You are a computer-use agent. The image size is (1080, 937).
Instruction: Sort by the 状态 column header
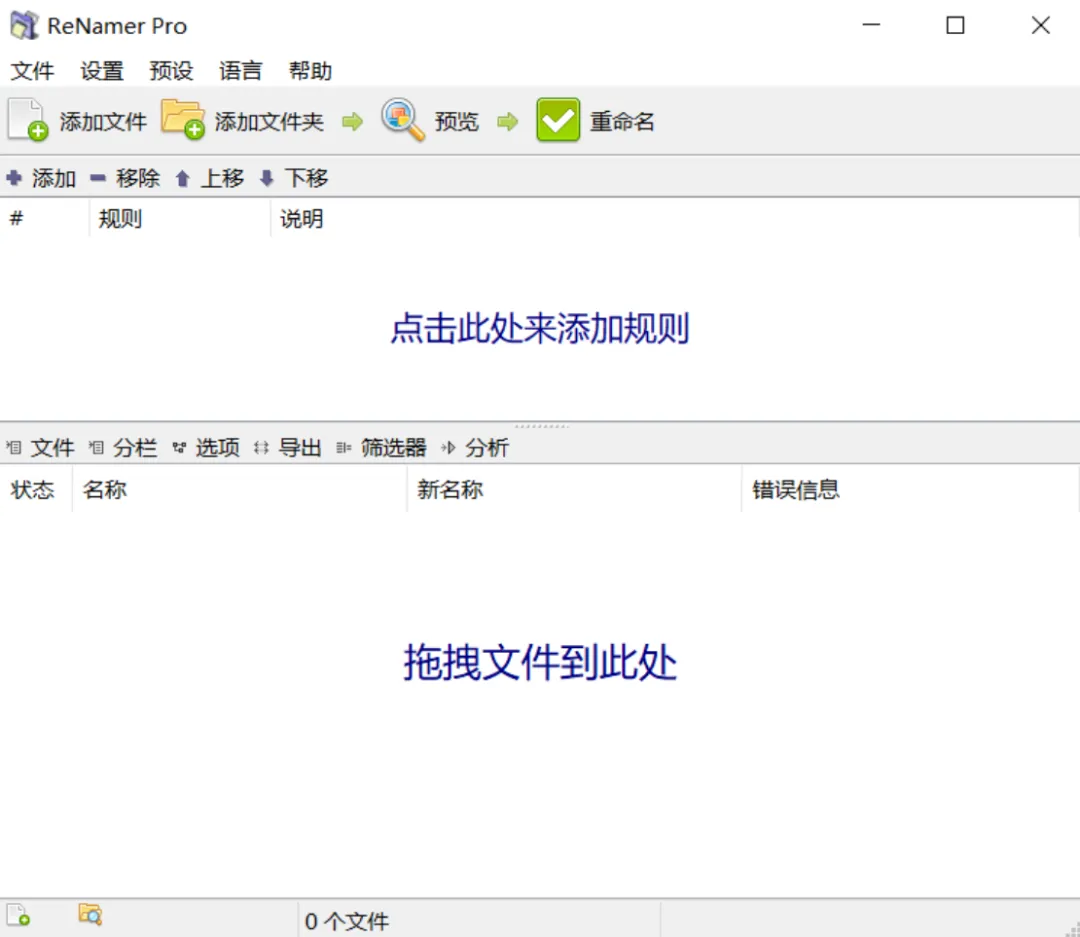point(36,490)
